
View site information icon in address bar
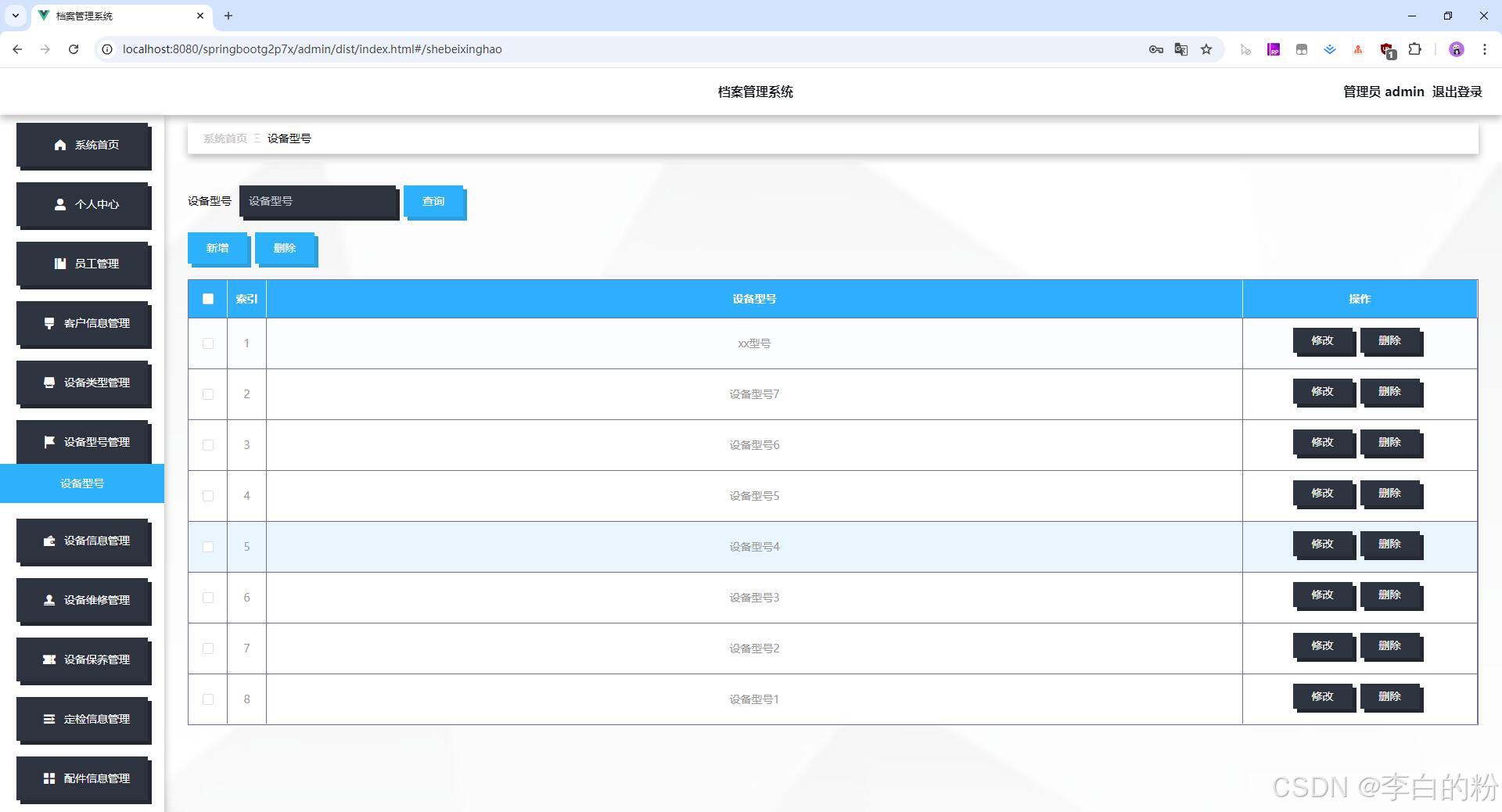click(x=108, y=49)
